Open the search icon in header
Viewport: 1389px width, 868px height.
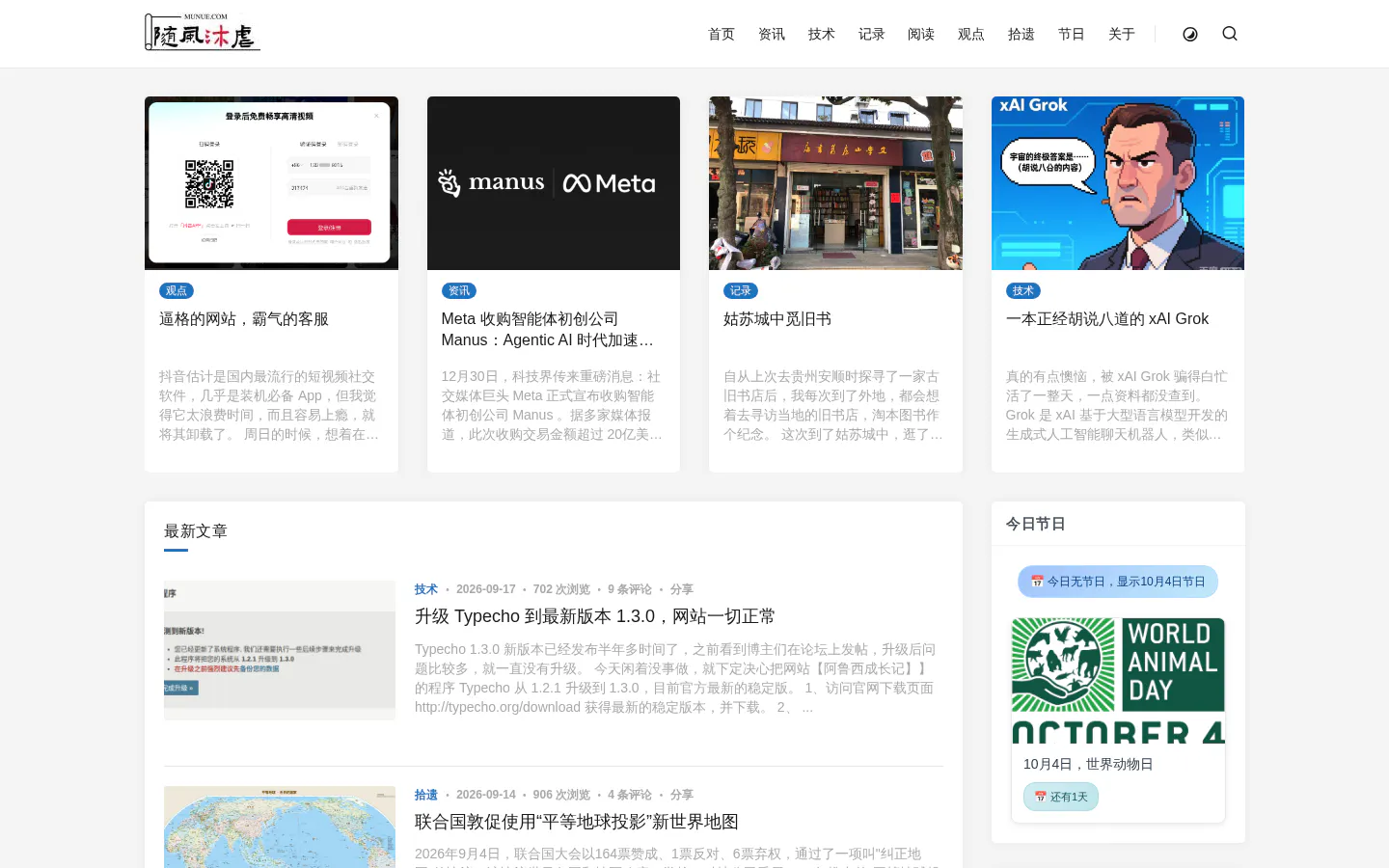point(1230,34)
